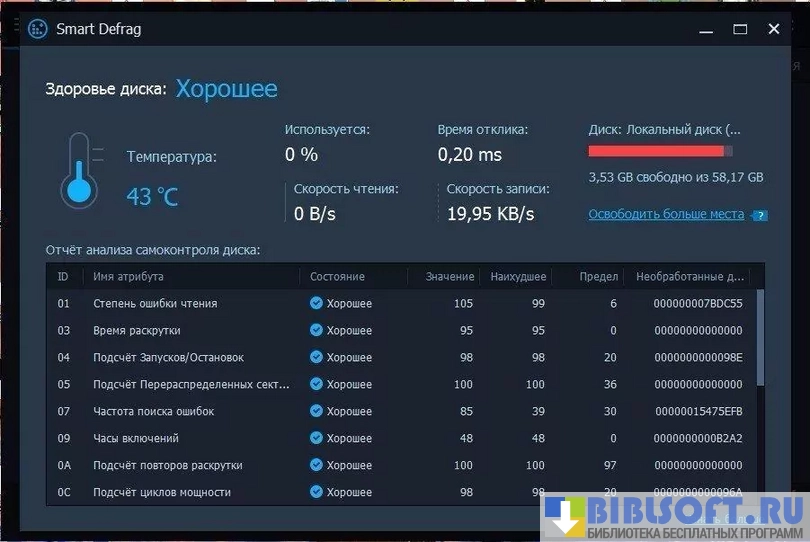Select the Подсчёт повторов раскрутки row
The height and width of the screenshot is (542, 810).
pyautogui.click(x=168, y=465)
